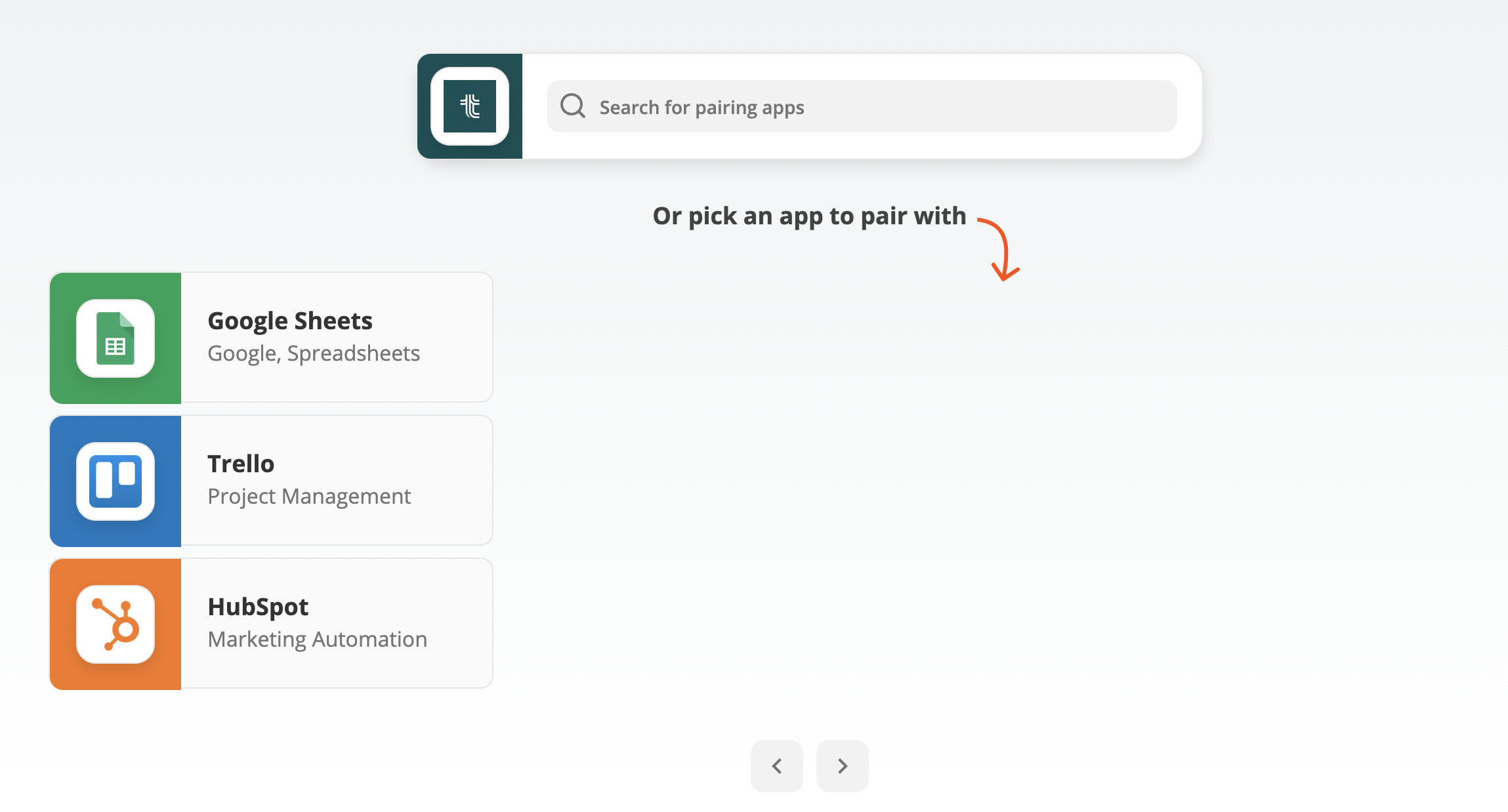
Task: Click the Trello board icon
Action: [x=115, y=481]
